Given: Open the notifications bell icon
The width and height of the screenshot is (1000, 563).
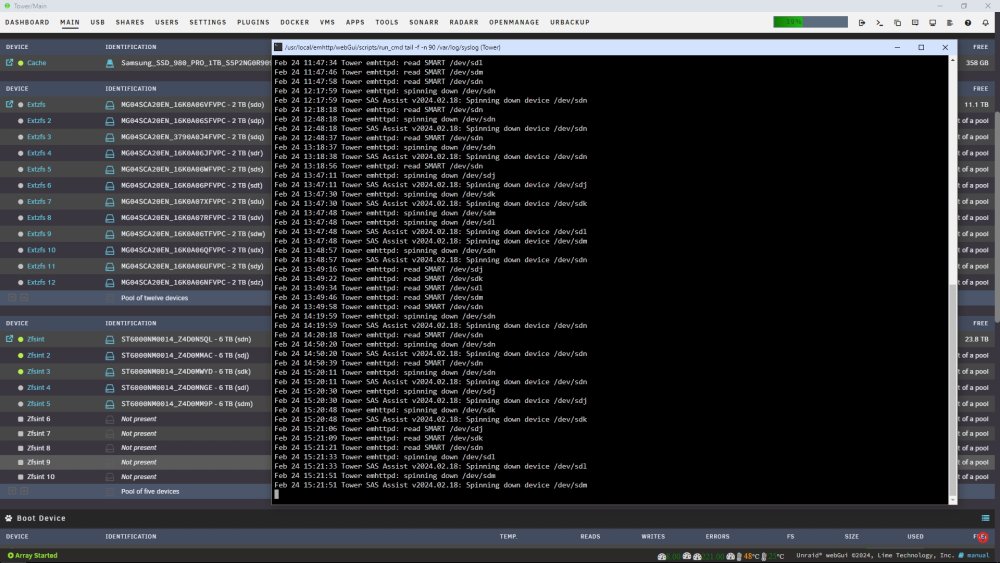Looking at the screenshot, I should tap(985, 22).
